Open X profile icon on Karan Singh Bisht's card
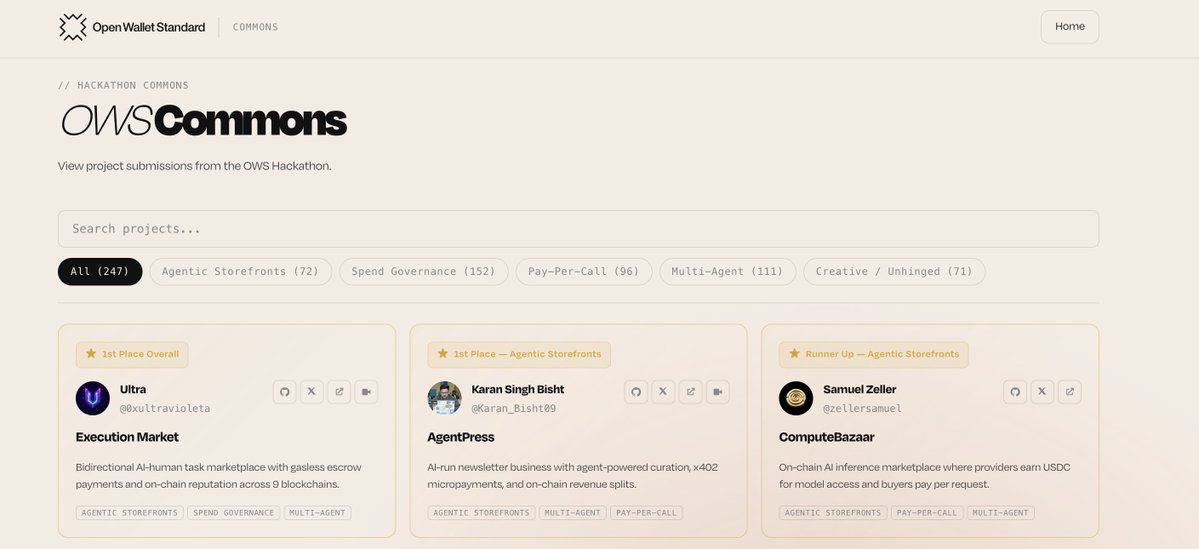Viewport: 1199px width, 549px height. tap(663, 391)
